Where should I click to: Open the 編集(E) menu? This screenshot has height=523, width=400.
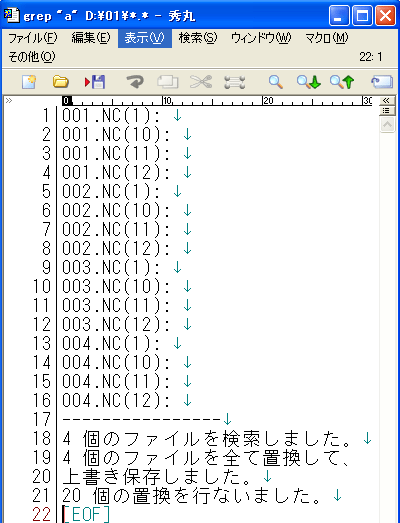point(91,38)
